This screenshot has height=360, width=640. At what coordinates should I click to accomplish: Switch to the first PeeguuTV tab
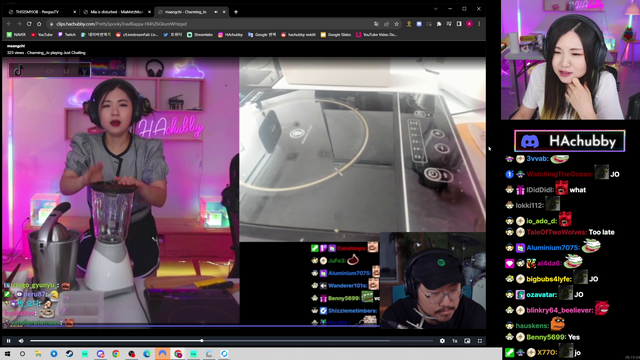click(42, 12)
